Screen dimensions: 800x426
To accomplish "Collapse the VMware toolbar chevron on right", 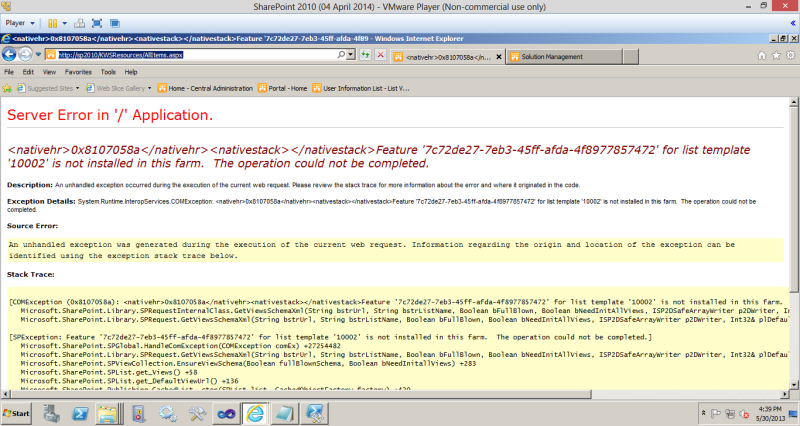I will (x=793, y=23).
